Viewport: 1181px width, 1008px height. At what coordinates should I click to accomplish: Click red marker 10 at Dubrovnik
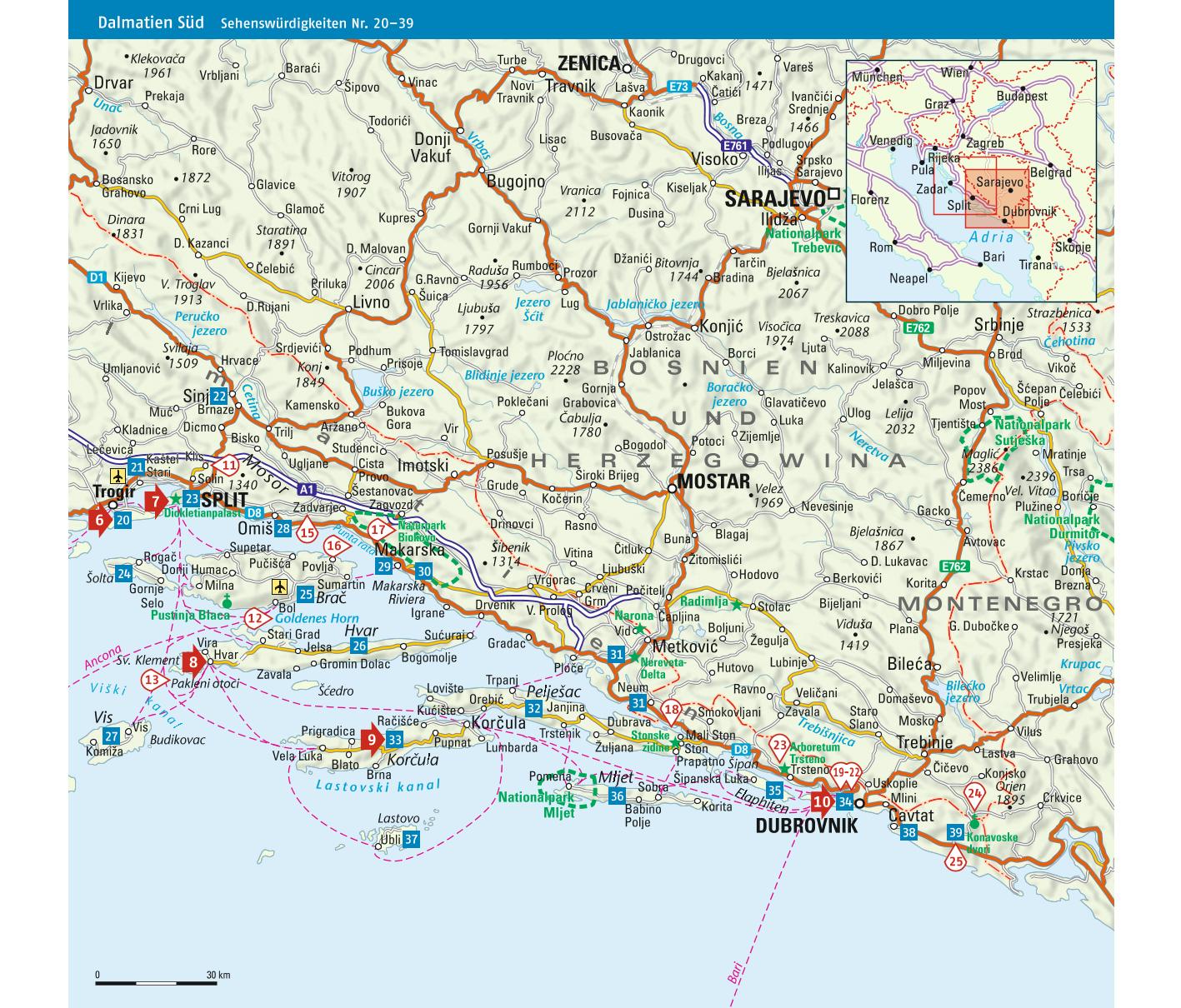[822, 802]
